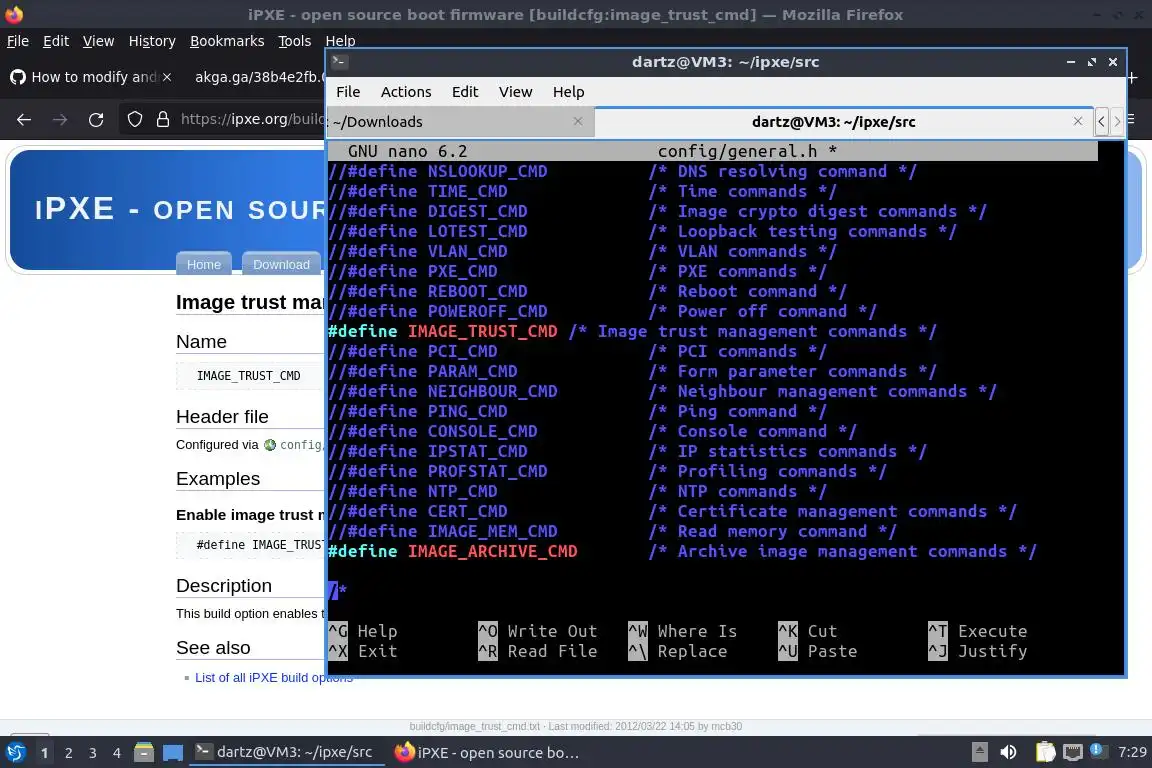
Task: Open the terminal Edit menu
Action: [x=465, y=92]
